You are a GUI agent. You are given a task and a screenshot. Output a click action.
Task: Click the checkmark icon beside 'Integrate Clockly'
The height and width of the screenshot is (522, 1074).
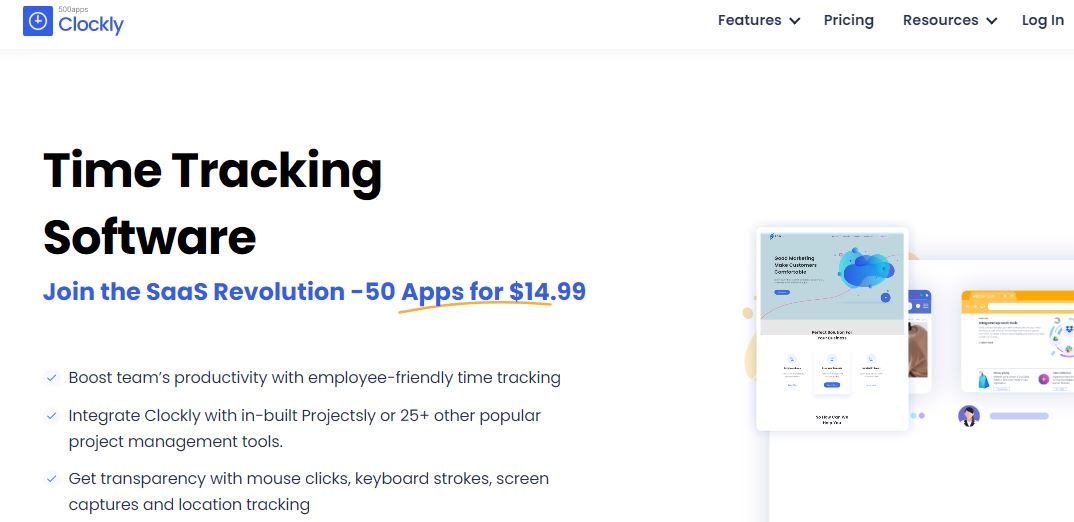click(x=51, y=415)
